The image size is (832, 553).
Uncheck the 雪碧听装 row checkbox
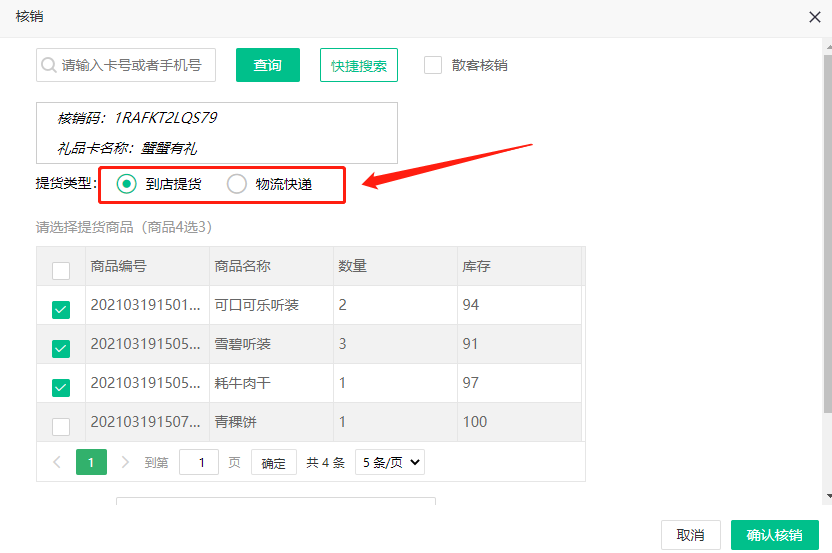point(61,348)
